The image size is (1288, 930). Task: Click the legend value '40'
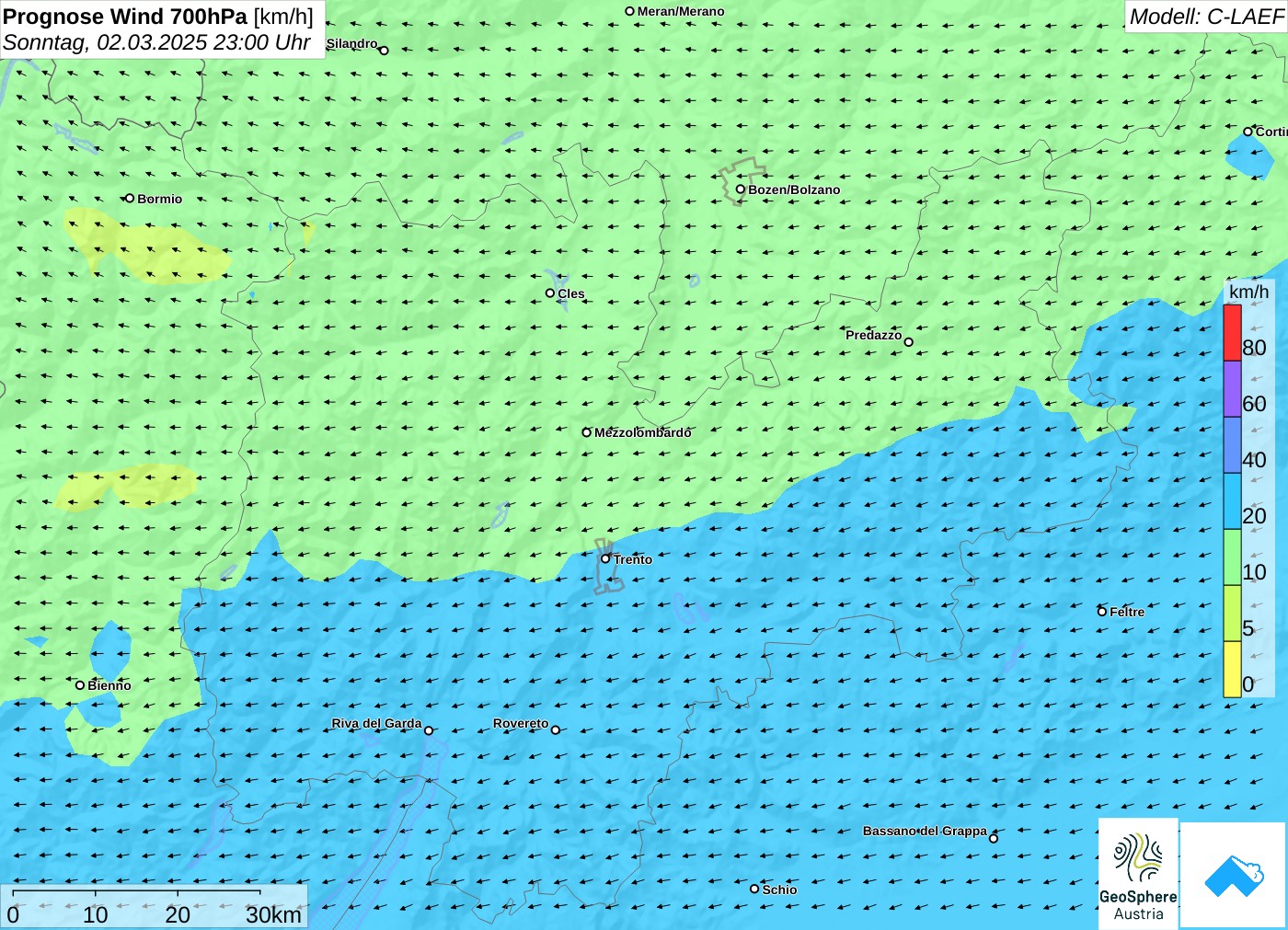[1254, 460]
